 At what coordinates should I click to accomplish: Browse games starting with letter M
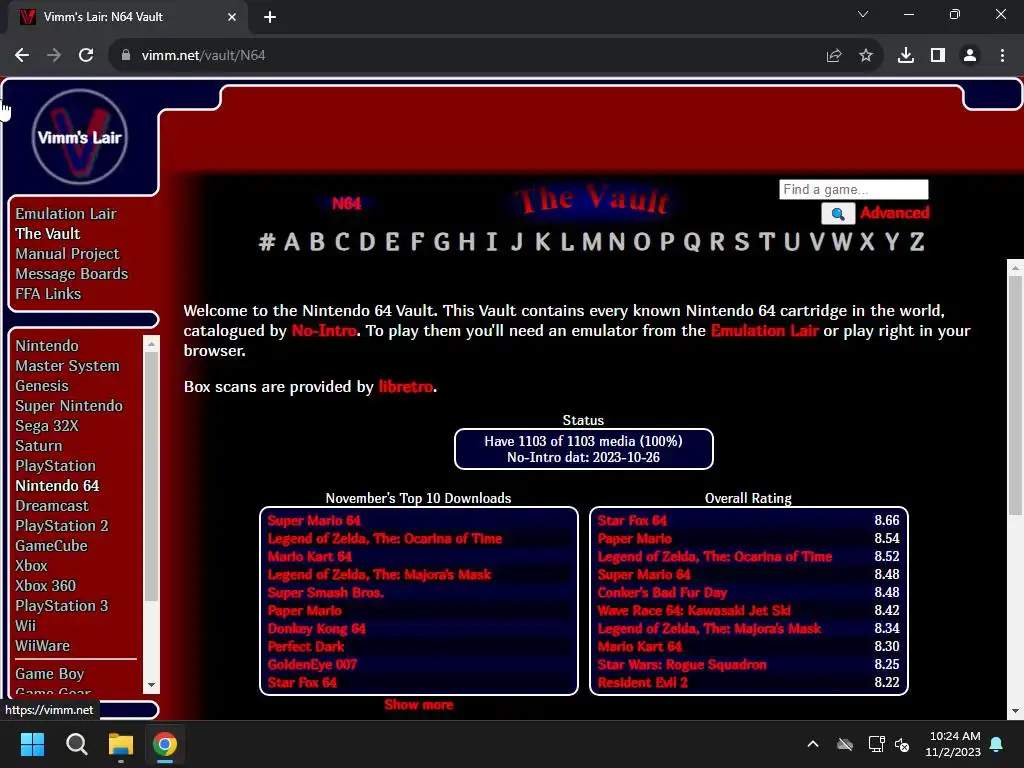click(592, 242)
